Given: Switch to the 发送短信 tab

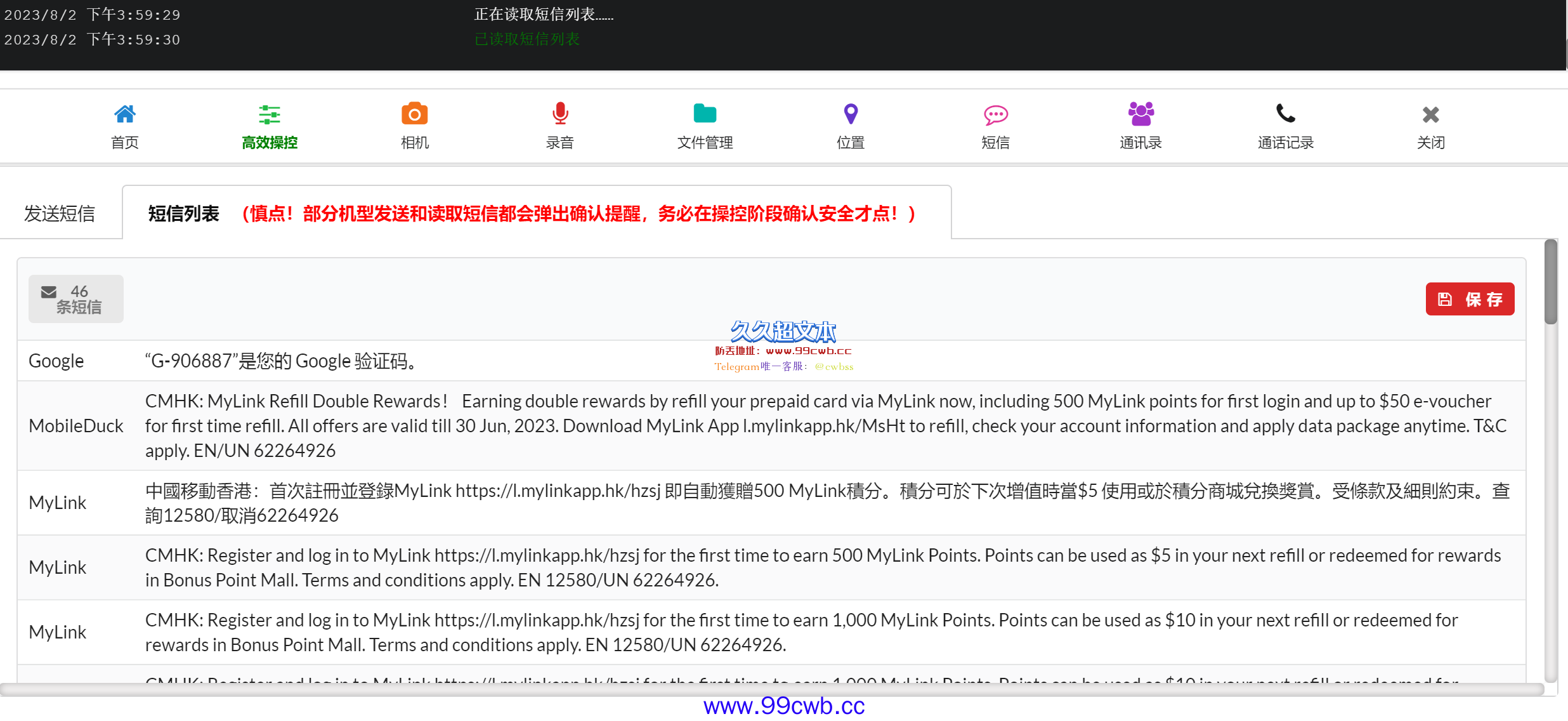Looking at the screenshot, I should (x=60, y=213).
